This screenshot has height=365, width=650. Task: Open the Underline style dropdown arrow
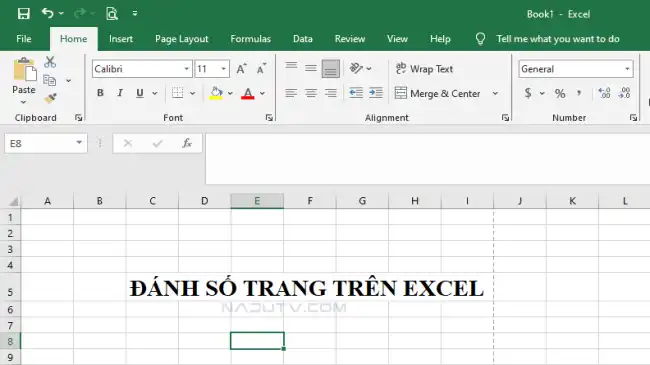[155, 93]
